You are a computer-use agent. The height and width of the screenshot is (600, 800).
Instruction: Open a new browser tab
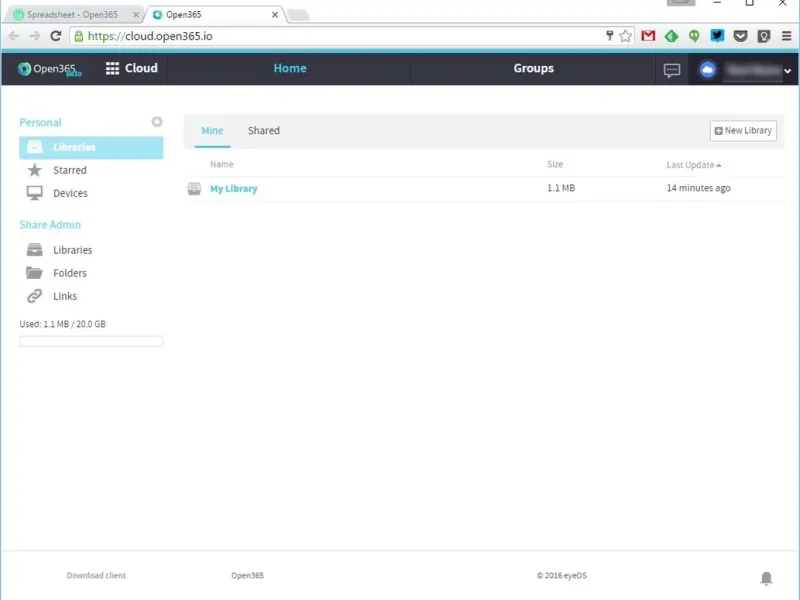[x=298, y=15]
